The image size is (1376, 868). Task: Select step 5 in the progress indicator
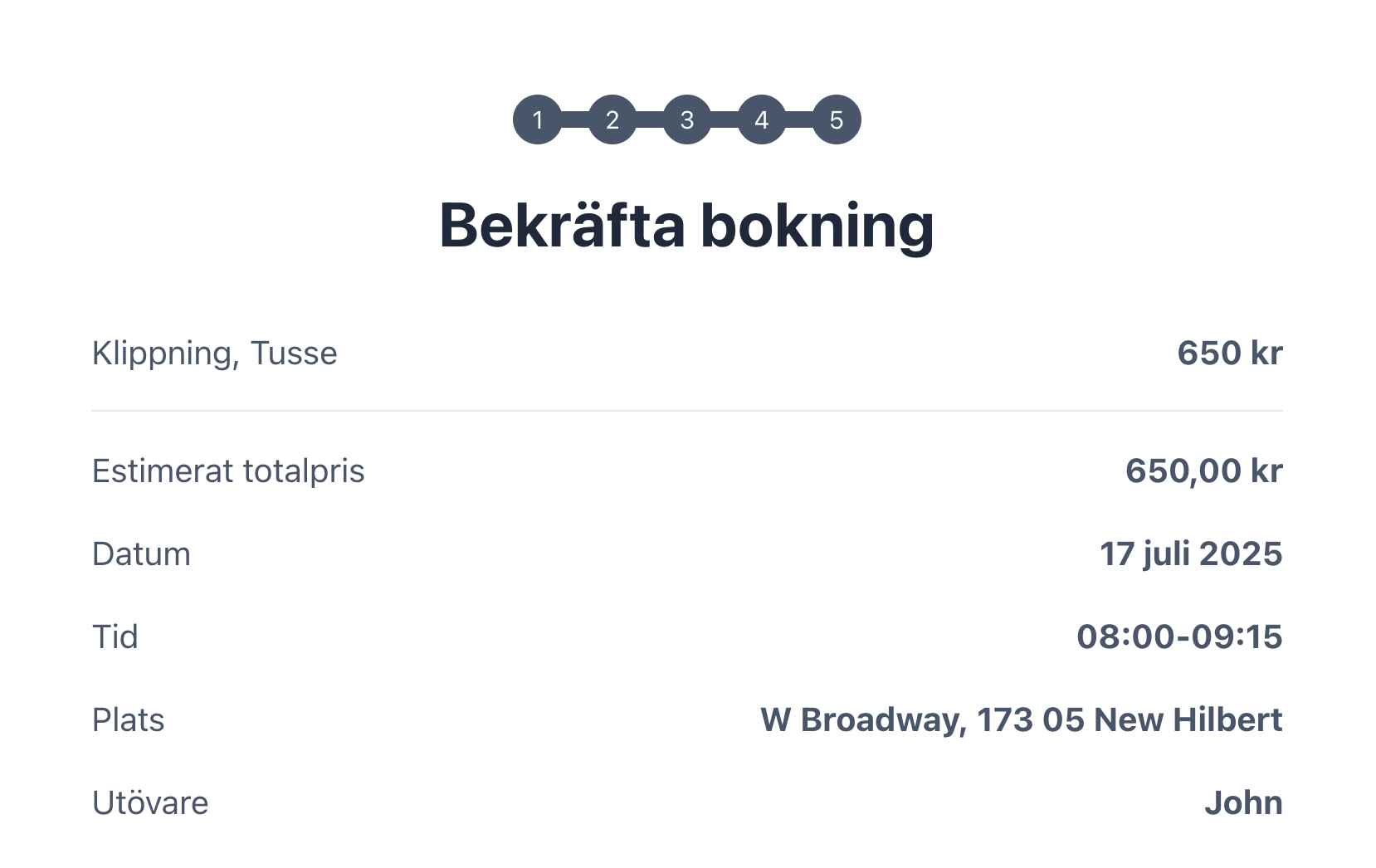[x=836, y=119]
